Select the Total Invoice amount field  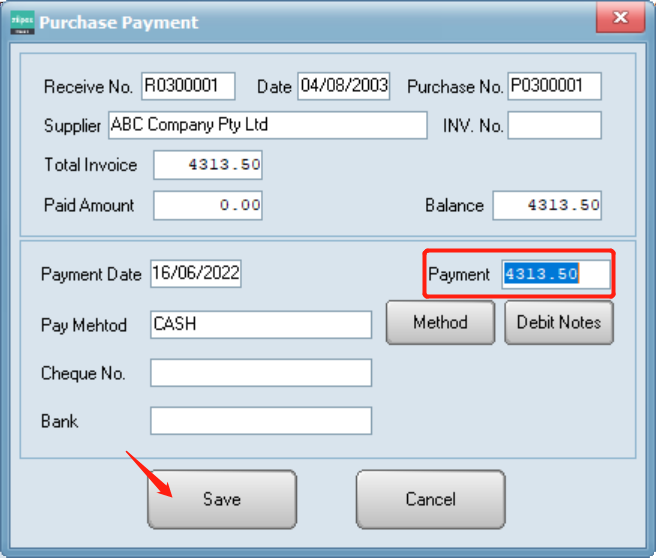208,165
